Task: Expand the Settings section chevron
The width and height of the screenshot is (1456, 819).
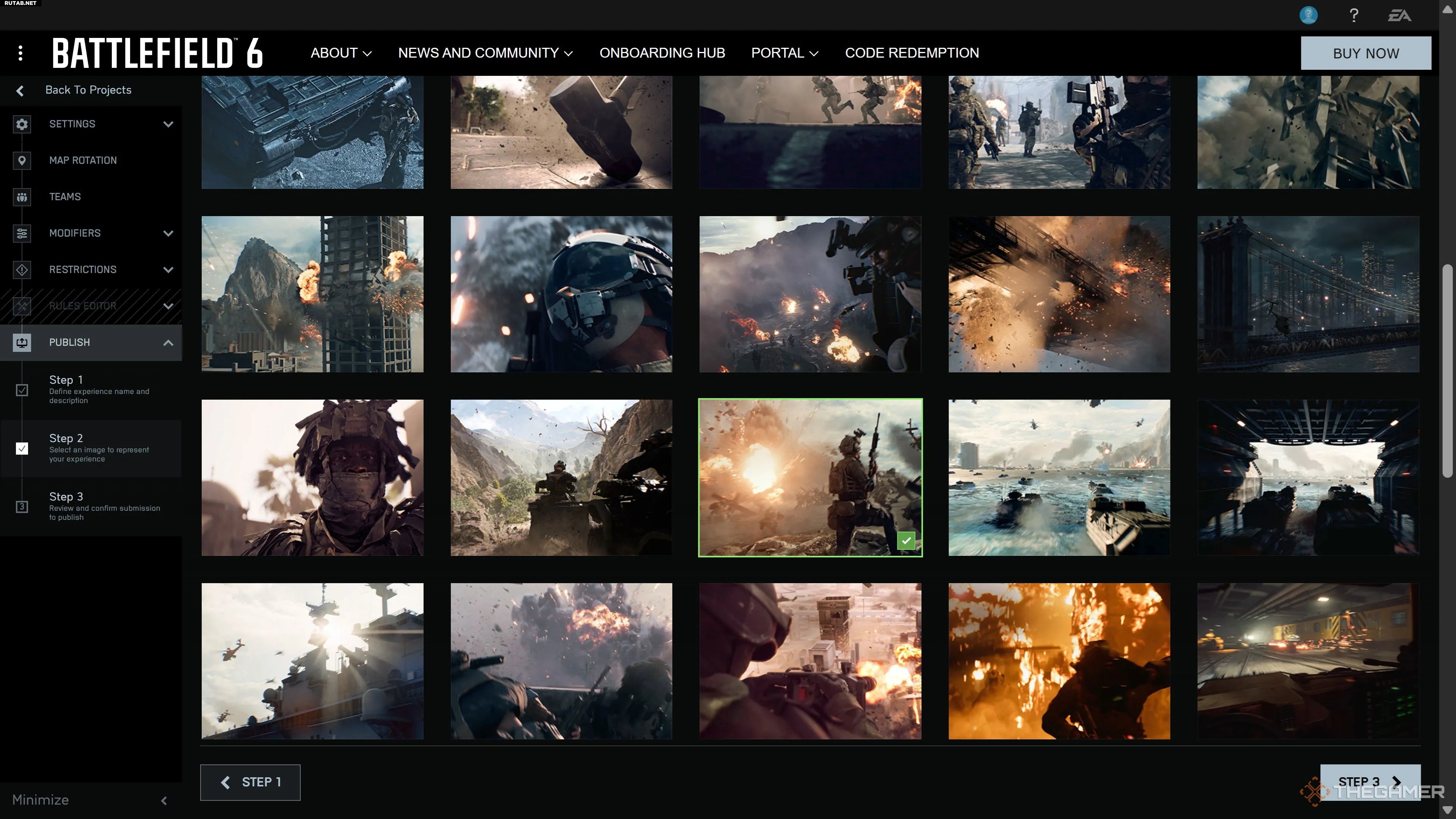Action: pyautogui.click(x=168, y=124)
